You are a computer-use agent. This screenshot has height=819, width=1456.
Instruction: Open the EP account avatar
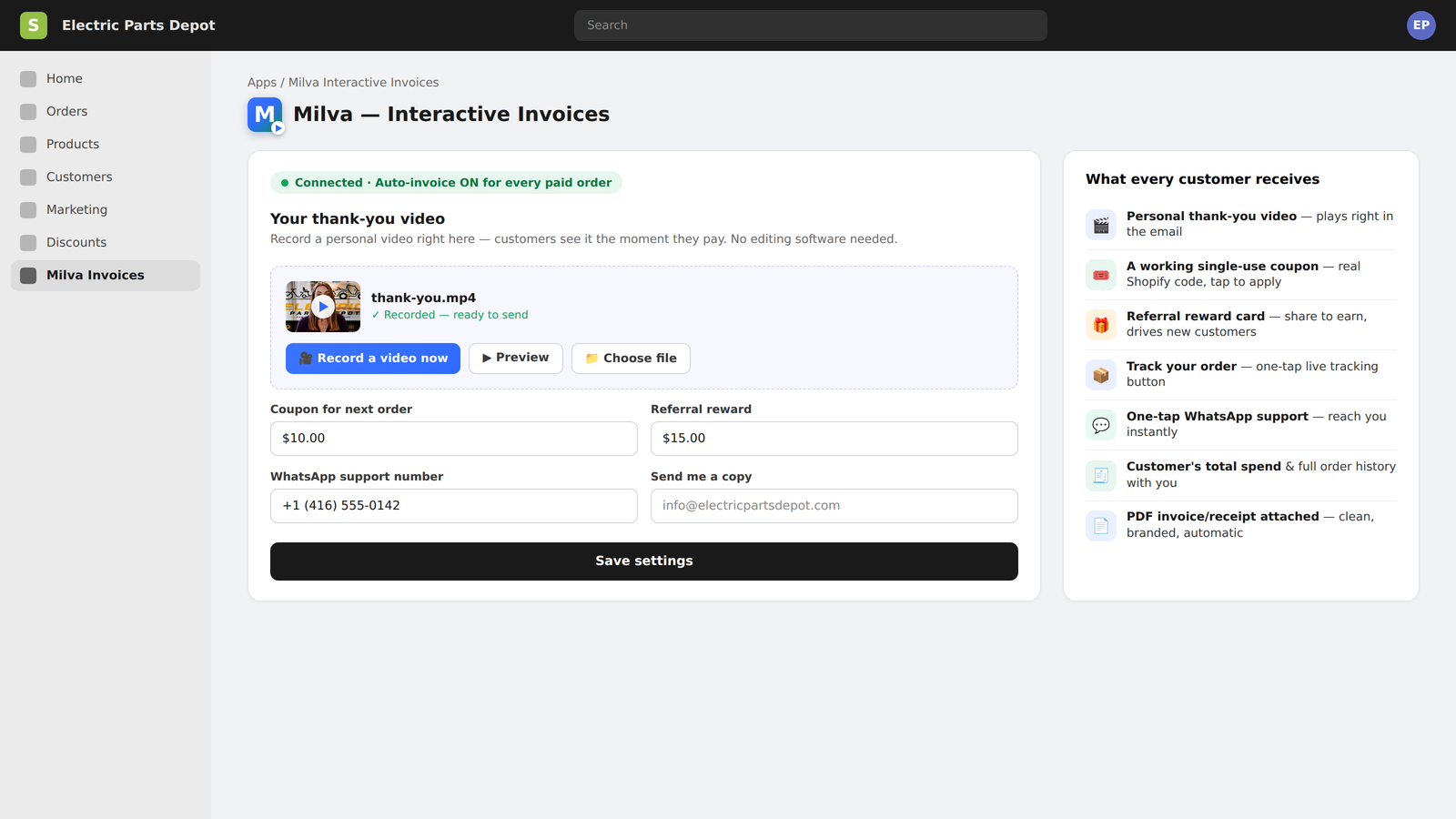pyautogui.click(x=1421, y=25)
